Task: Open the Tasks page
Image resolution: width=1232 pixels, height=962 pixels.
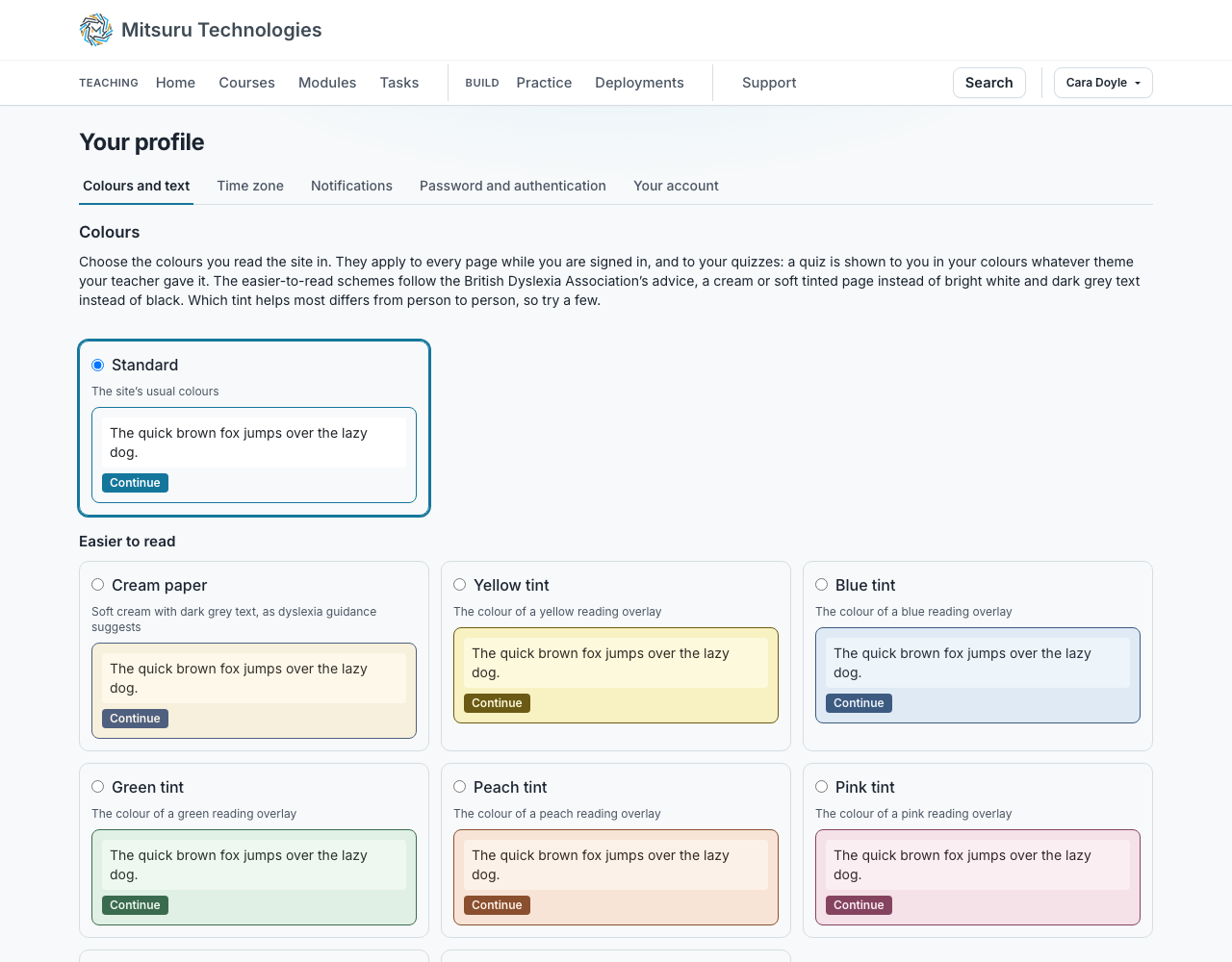Action: click(399, 83)
